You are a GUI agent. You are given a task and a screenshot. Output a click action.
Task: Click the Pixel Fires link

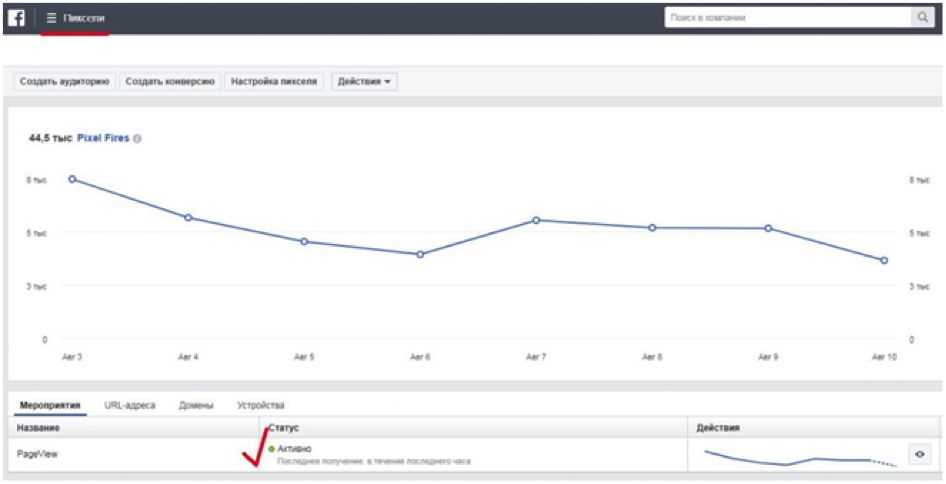(x=103, y=138)
